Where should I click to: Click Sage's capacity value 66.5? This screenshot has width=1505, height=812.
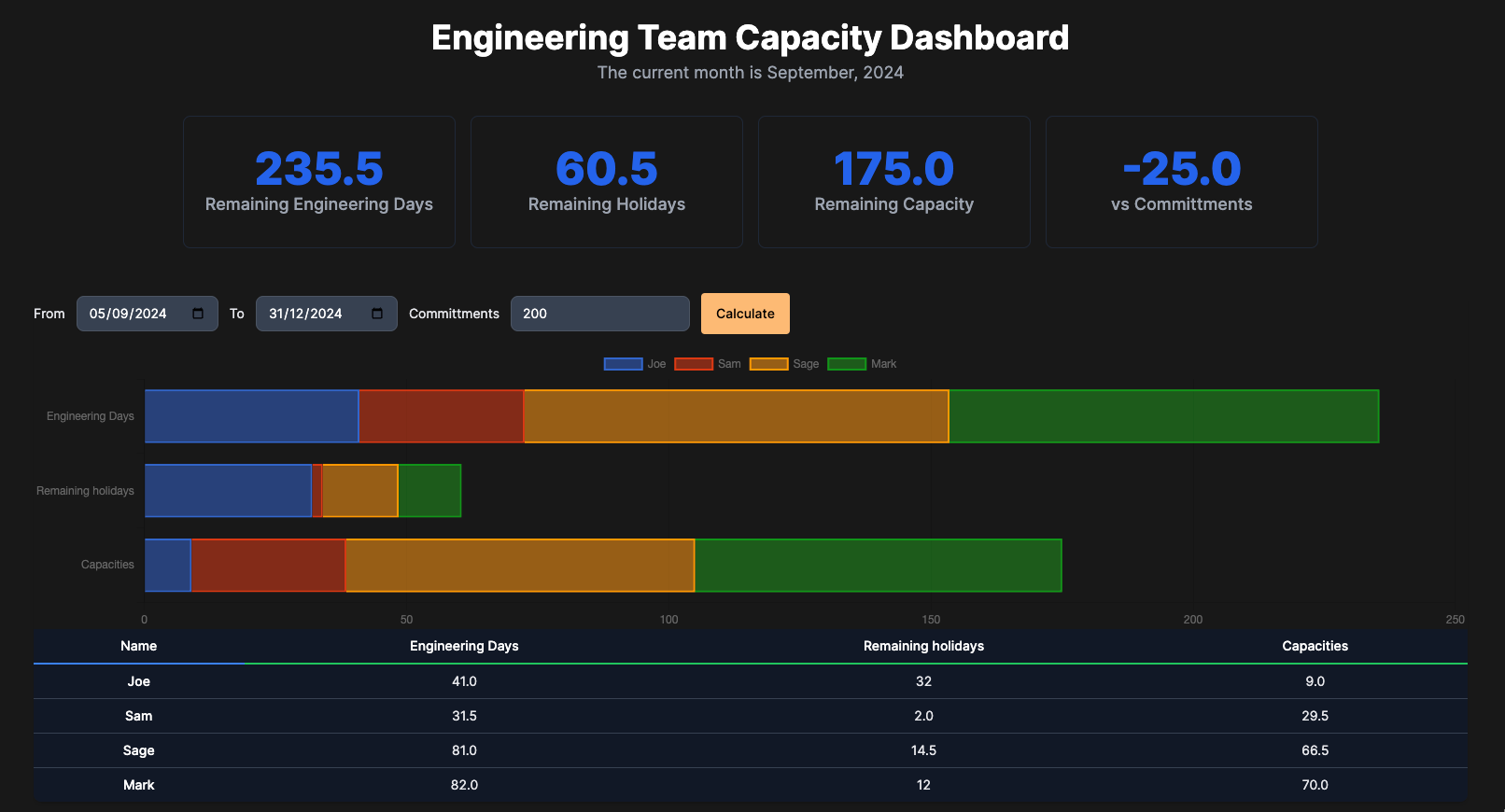click(x=1315, y=750)
